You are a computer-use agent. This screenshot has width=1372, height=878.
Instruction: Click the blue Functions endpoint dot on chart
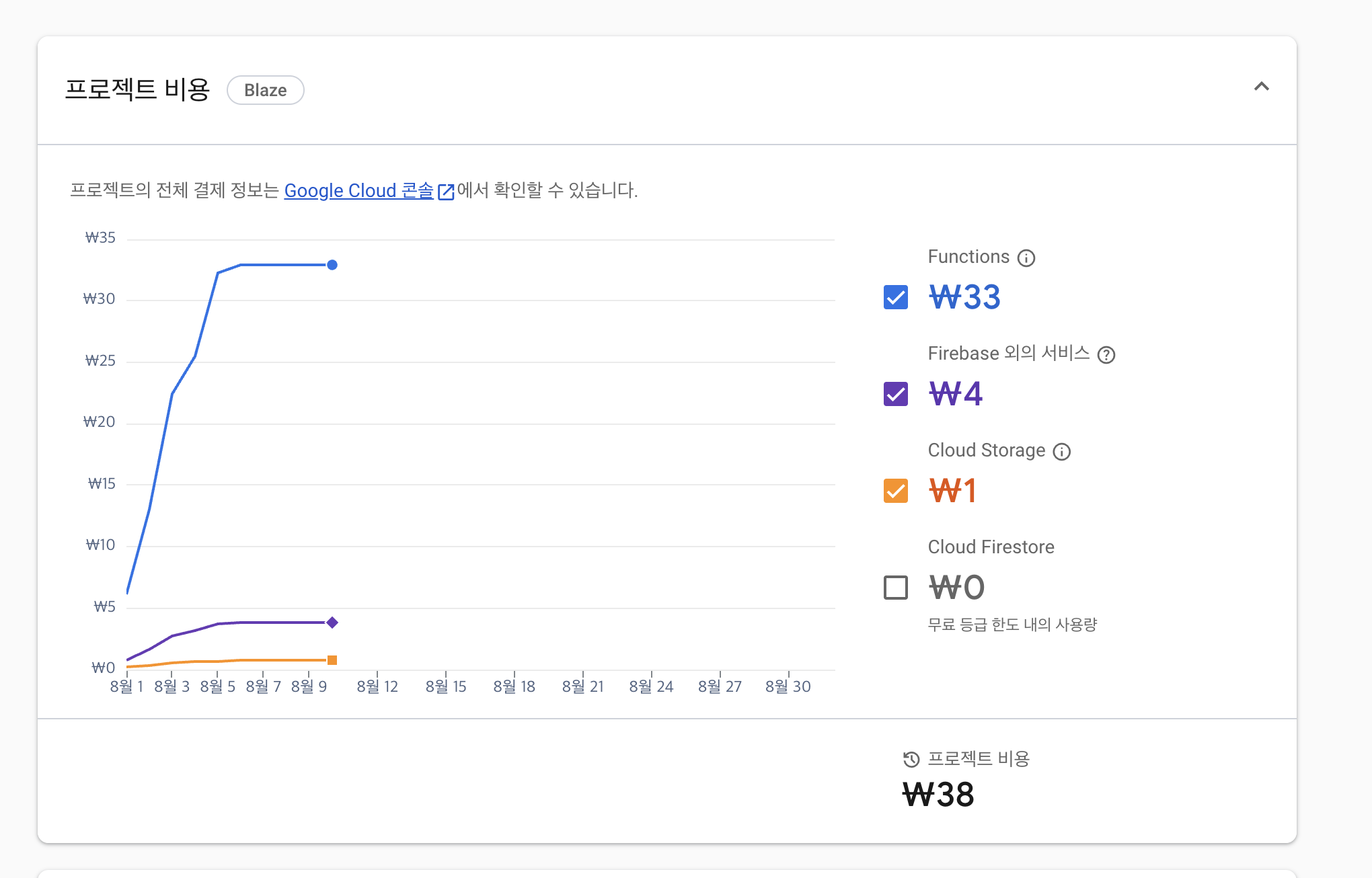(x=332, y=265)
